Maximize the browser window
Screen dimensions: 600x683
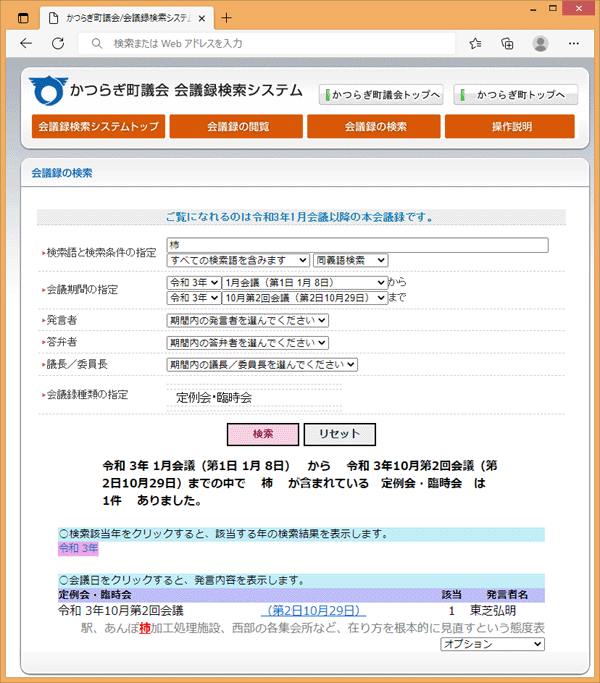(x=553, y=8)
